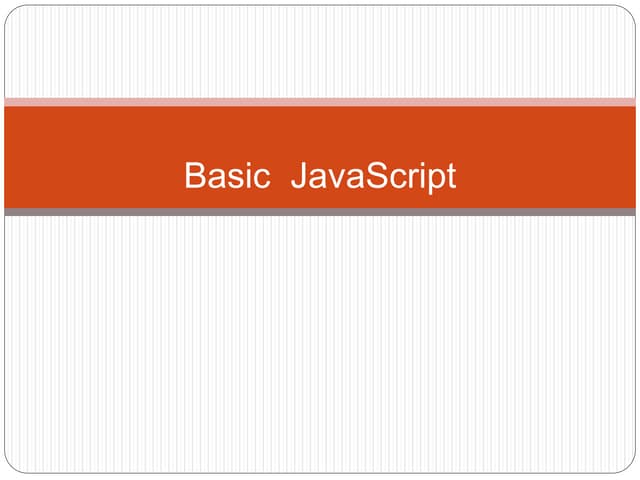Image resolution: width=640 pixels, height=480 pixels.
Task: Click the striped blank area above the banner
Action: tap(320, 50)
